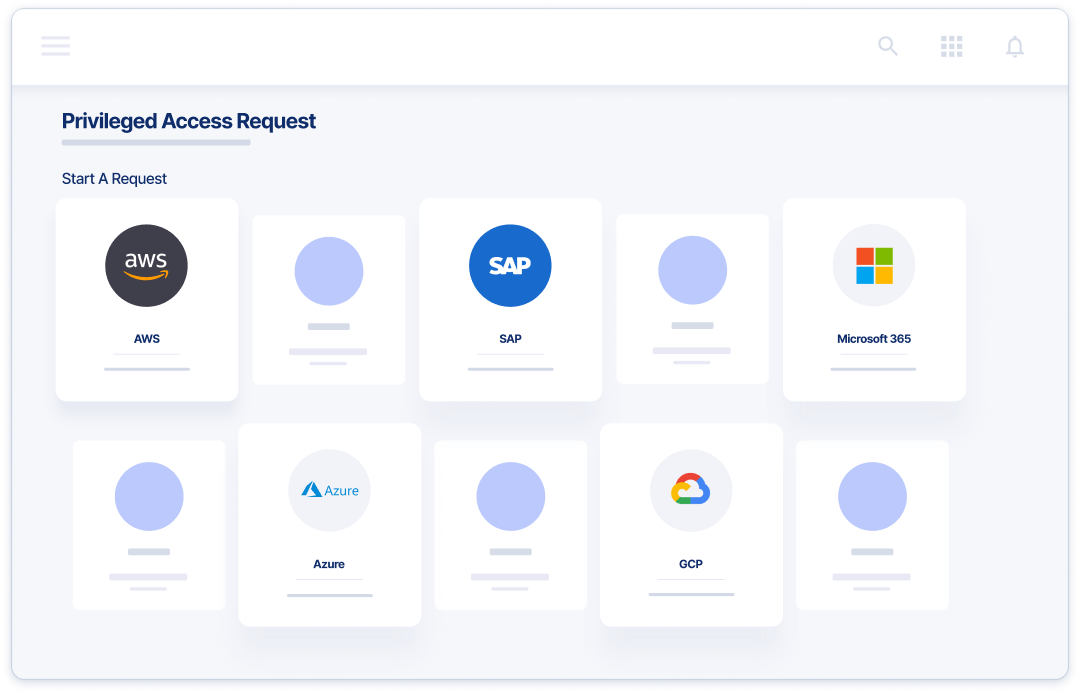Select the AWS card icon

pyautogui.click(x=147, y=265)
